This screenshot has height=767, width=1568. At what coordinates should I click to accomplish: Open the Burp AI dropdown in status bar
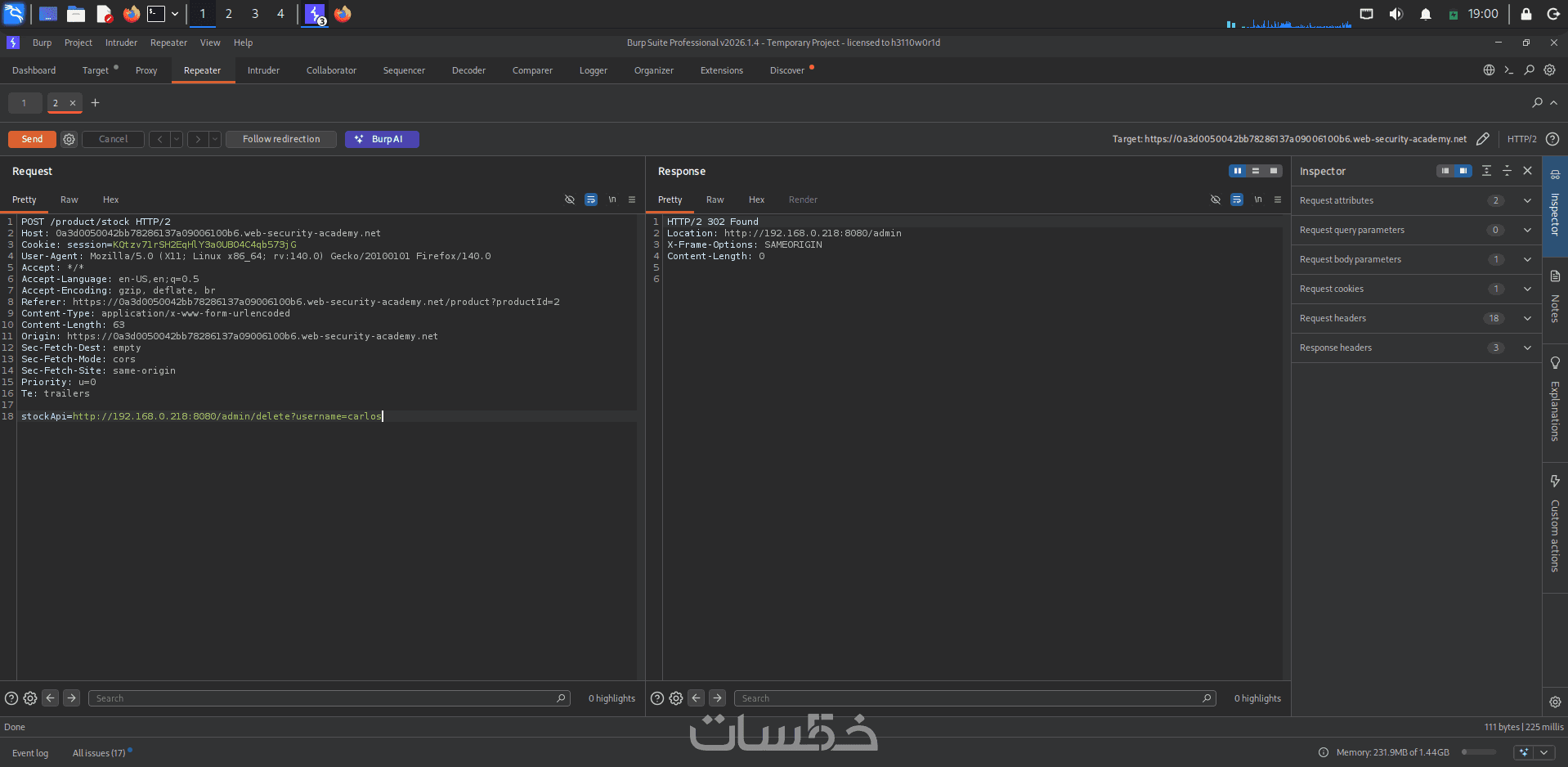1543,752
